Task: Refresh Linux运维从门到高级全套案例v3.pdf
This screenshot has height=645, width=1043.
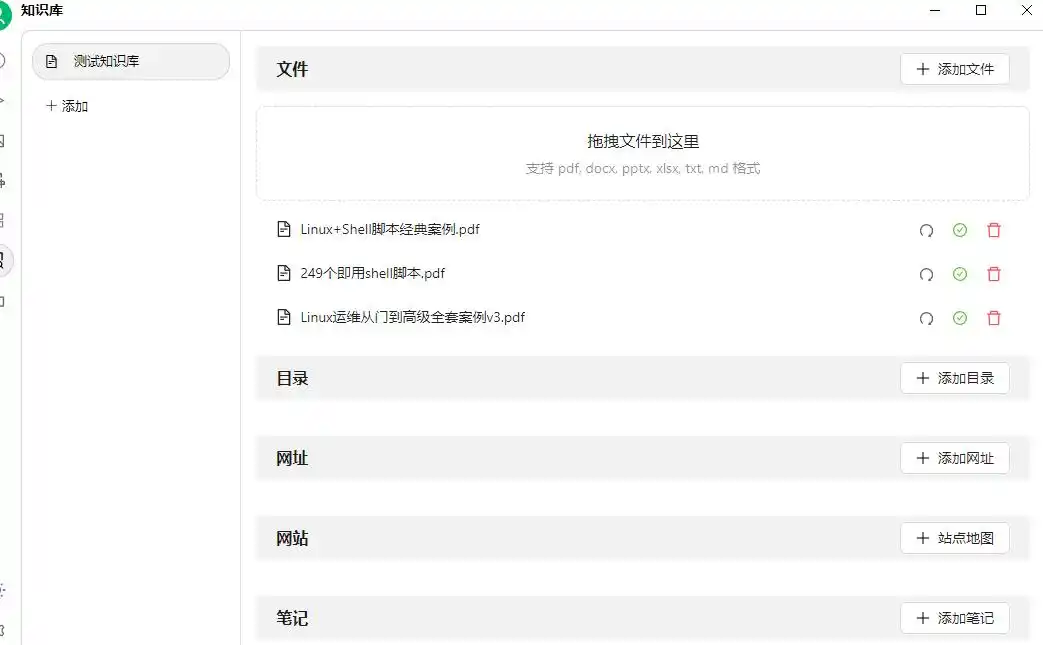Action: (926, 319)
